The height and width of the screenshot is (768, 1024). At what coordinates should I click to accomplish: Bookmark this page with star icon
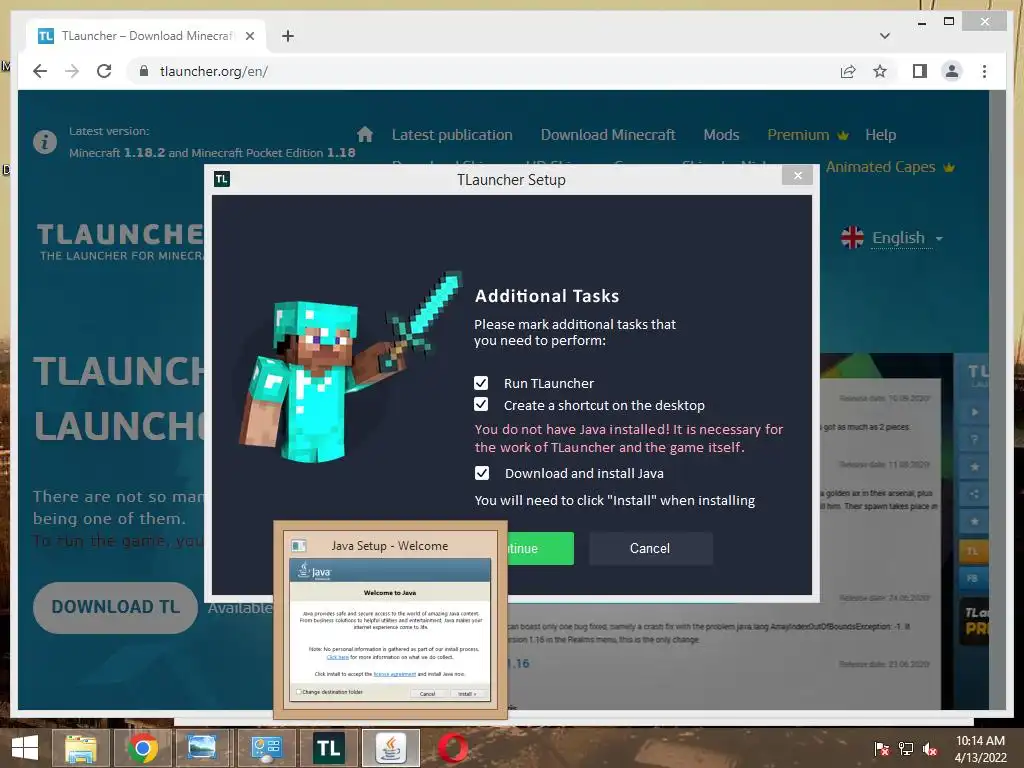click(x=880, y=71)
